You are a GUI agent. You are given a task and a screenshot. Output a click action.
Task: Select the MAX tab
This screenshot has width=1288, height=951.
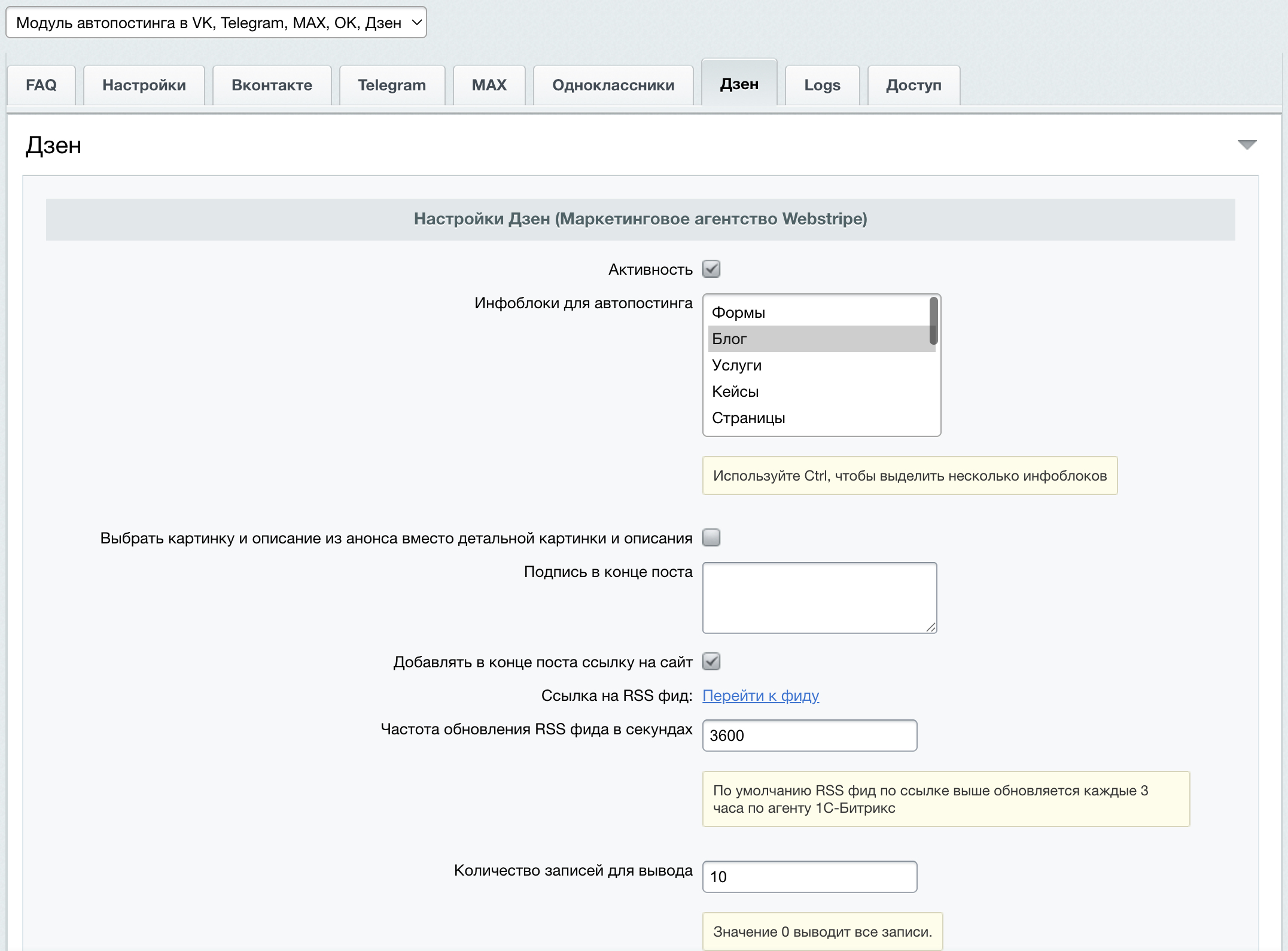pos(489,85)
